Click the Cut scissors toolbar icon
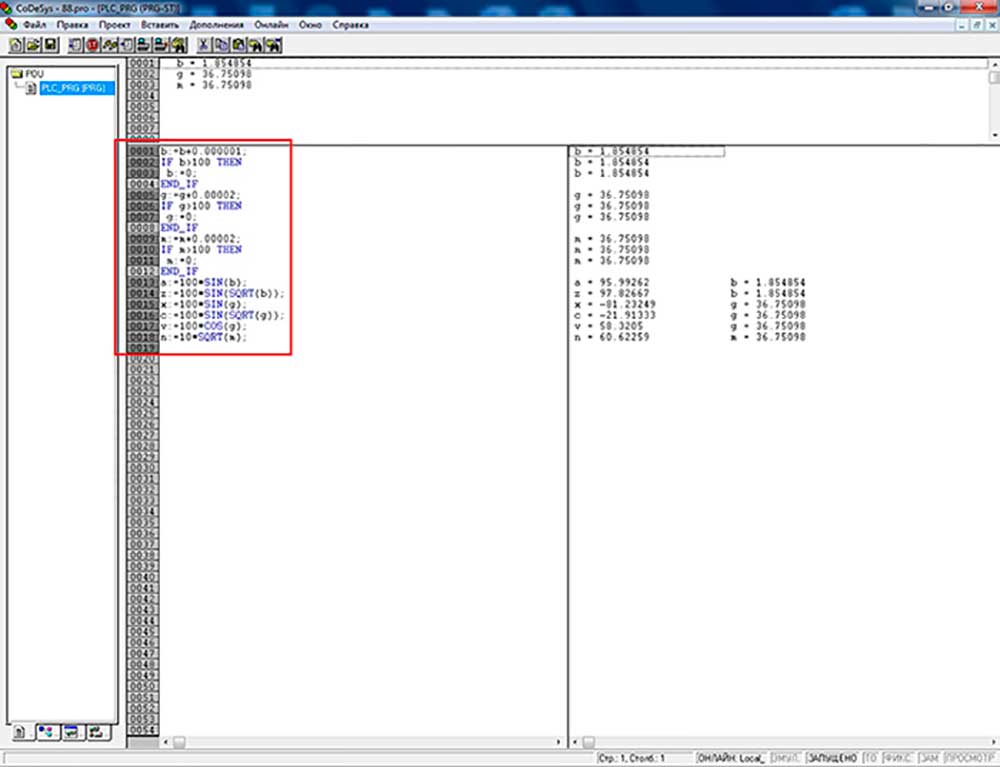Screen dimensions: 1000x767 coord(204,45)
